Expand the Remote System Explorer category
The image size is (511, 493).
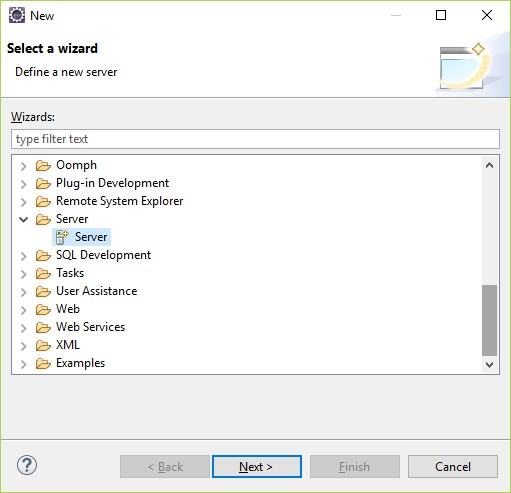pos(23,202)
